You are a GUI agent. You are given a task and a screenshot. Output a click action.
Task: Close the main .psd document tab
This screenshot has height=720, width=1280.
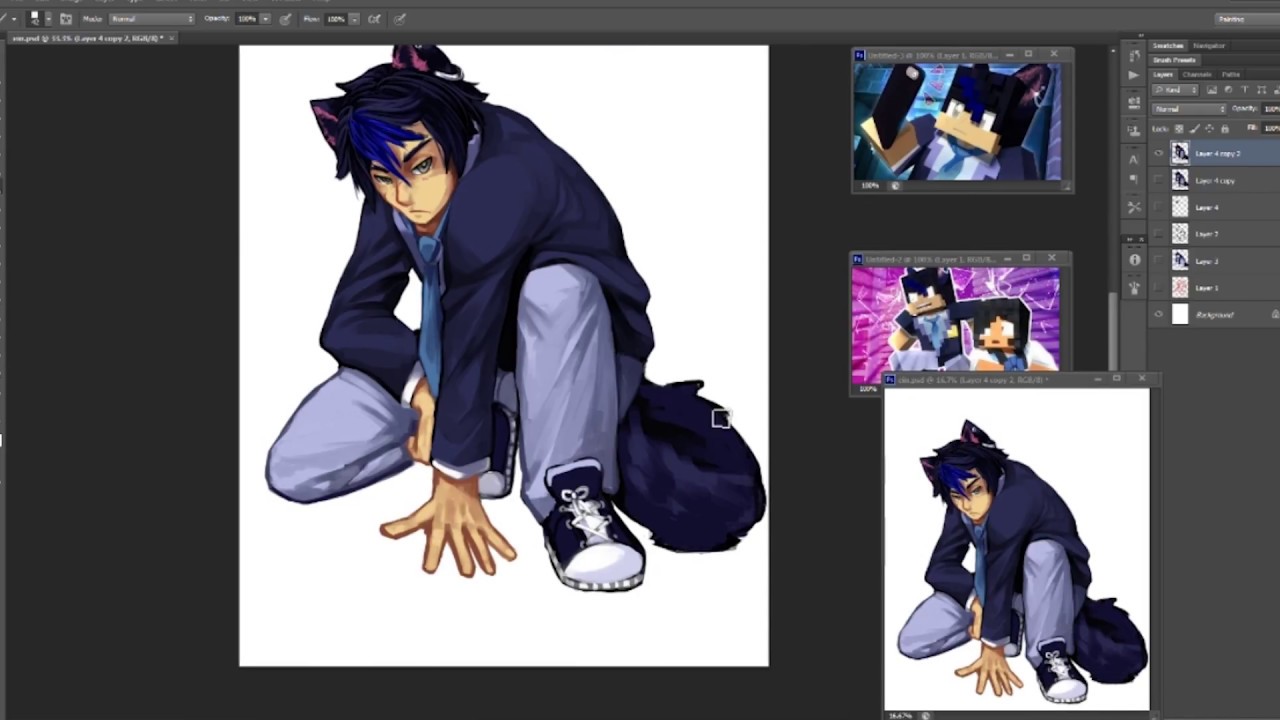point(172,38)
